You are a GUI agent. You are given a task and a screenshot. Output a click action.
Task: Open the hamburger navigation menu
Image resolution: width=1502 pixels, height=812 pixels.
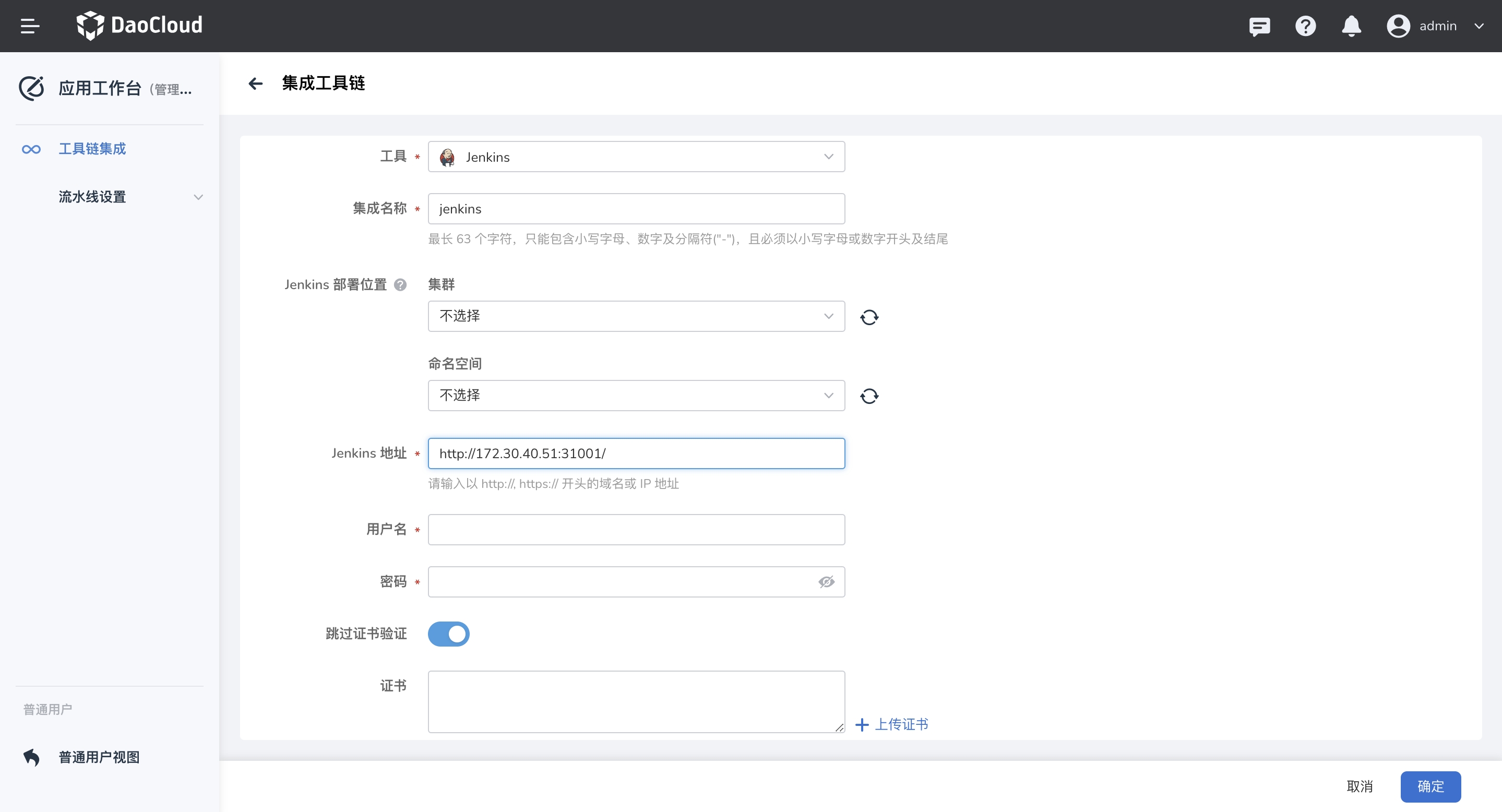[x=30, y=26]
